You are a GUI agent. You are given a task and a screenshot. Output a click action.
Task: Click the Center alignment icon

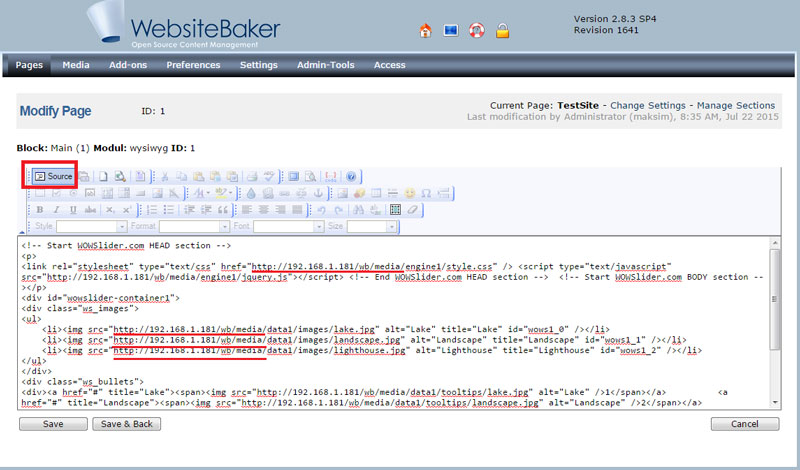[x=264, y=210]
